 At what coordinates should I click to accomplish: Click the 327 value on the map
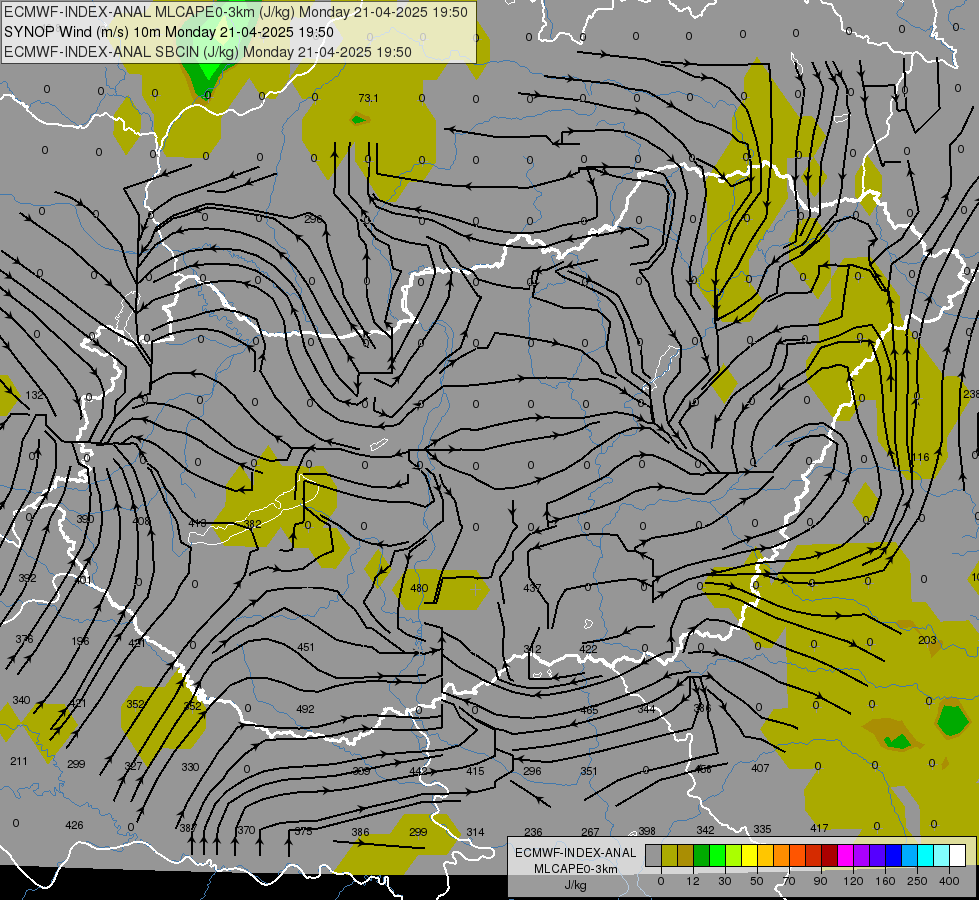(133, 766)
